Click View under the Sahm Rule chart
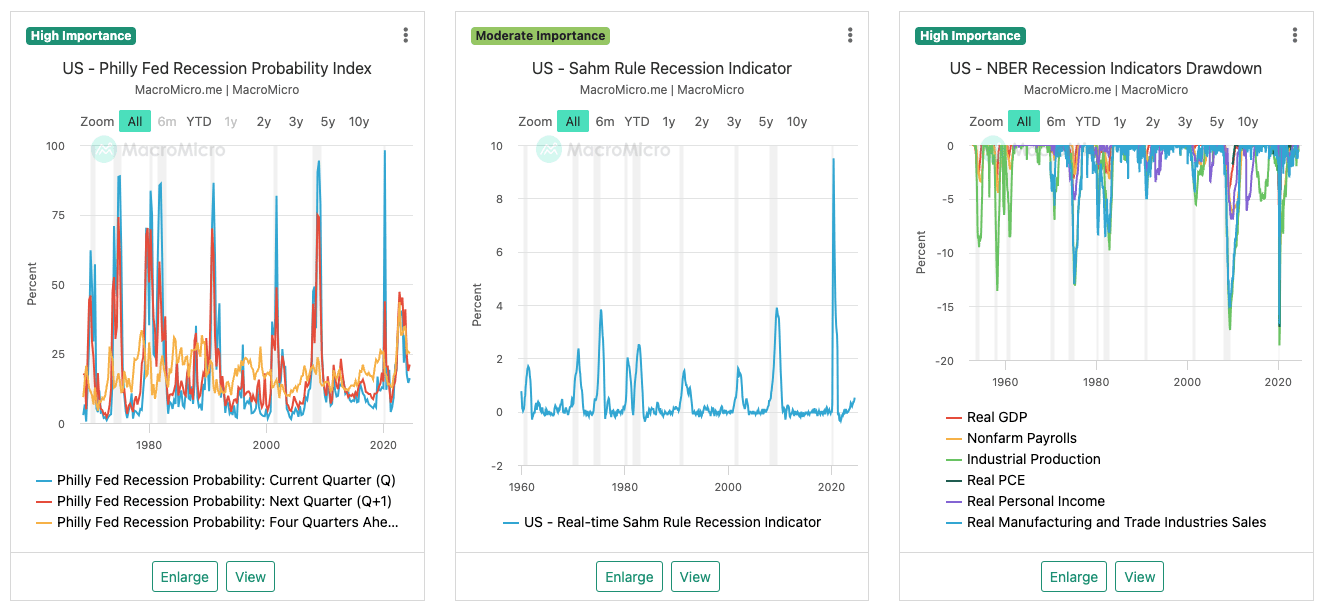1320x616 pixels. tap(695, 577)
